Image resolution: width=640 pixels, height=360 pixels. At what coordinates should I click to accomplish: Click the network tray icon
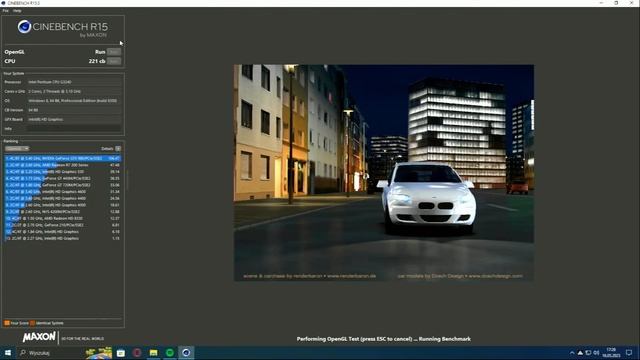pyautogui.click(x=588, y=353)
